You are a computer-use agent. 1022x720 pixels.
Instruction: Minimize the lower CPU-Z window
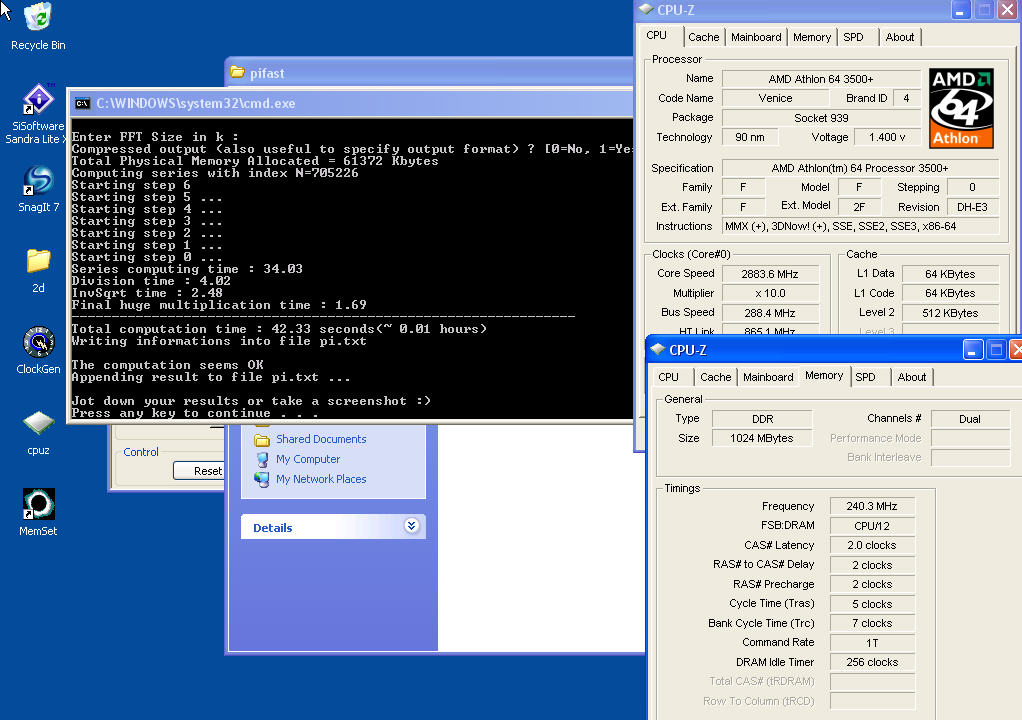[x=972, y=350]
